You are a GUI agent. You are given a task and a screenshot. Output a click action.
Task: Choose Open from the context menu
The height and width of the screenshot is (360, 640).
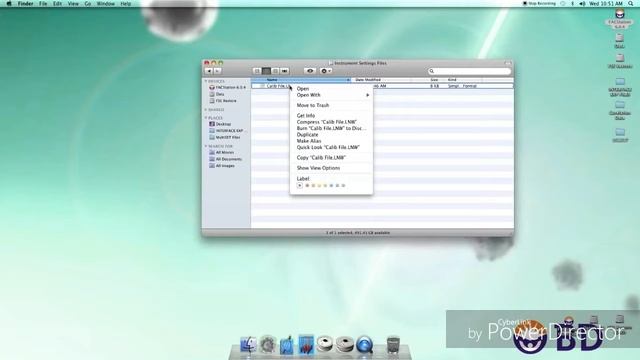pos(331,89)
